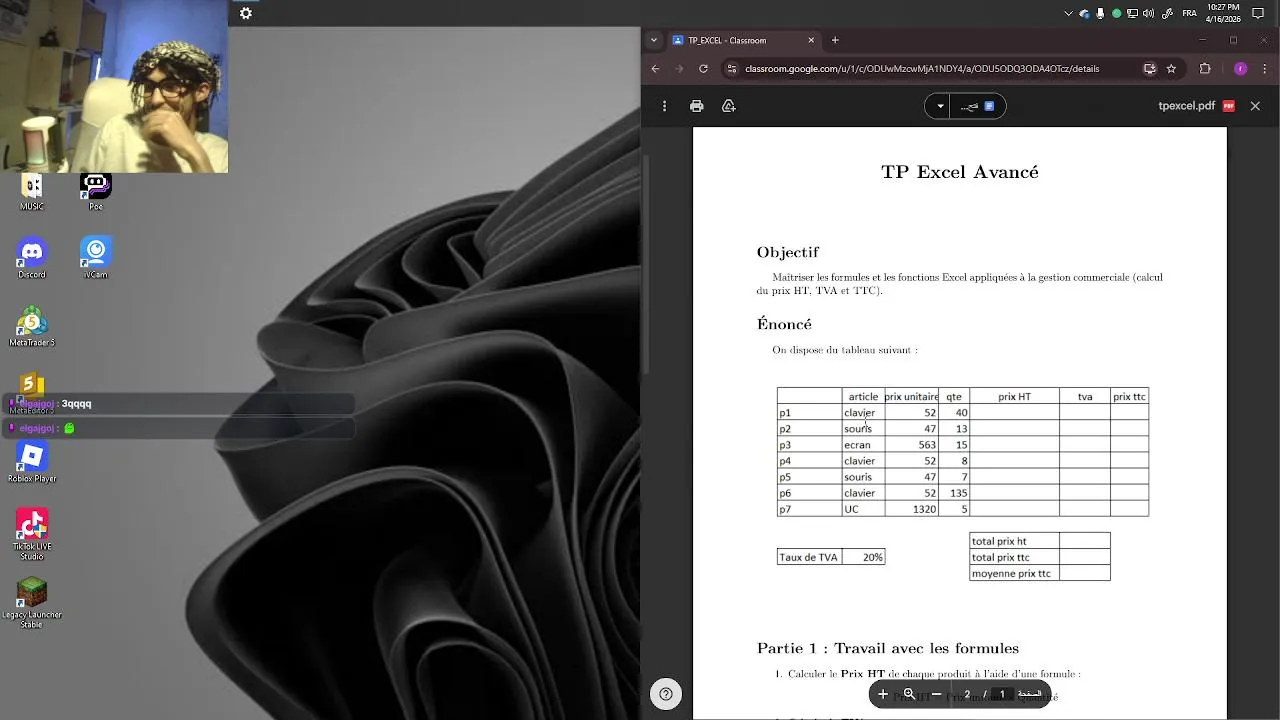Viewport: 1280px width, 720px height.
Task: Open a new browser tab
Action: (x=835, y=41)
